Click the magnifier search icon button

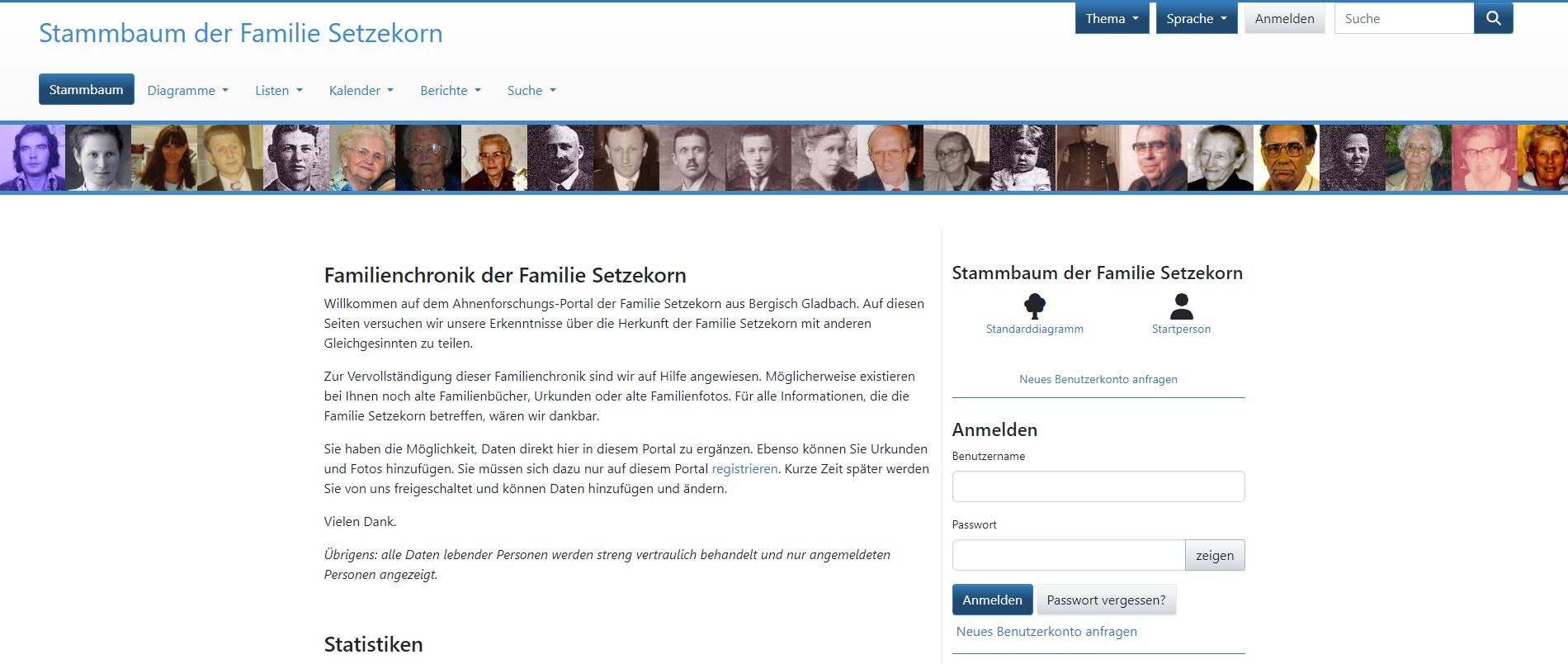click(1493, 18)
